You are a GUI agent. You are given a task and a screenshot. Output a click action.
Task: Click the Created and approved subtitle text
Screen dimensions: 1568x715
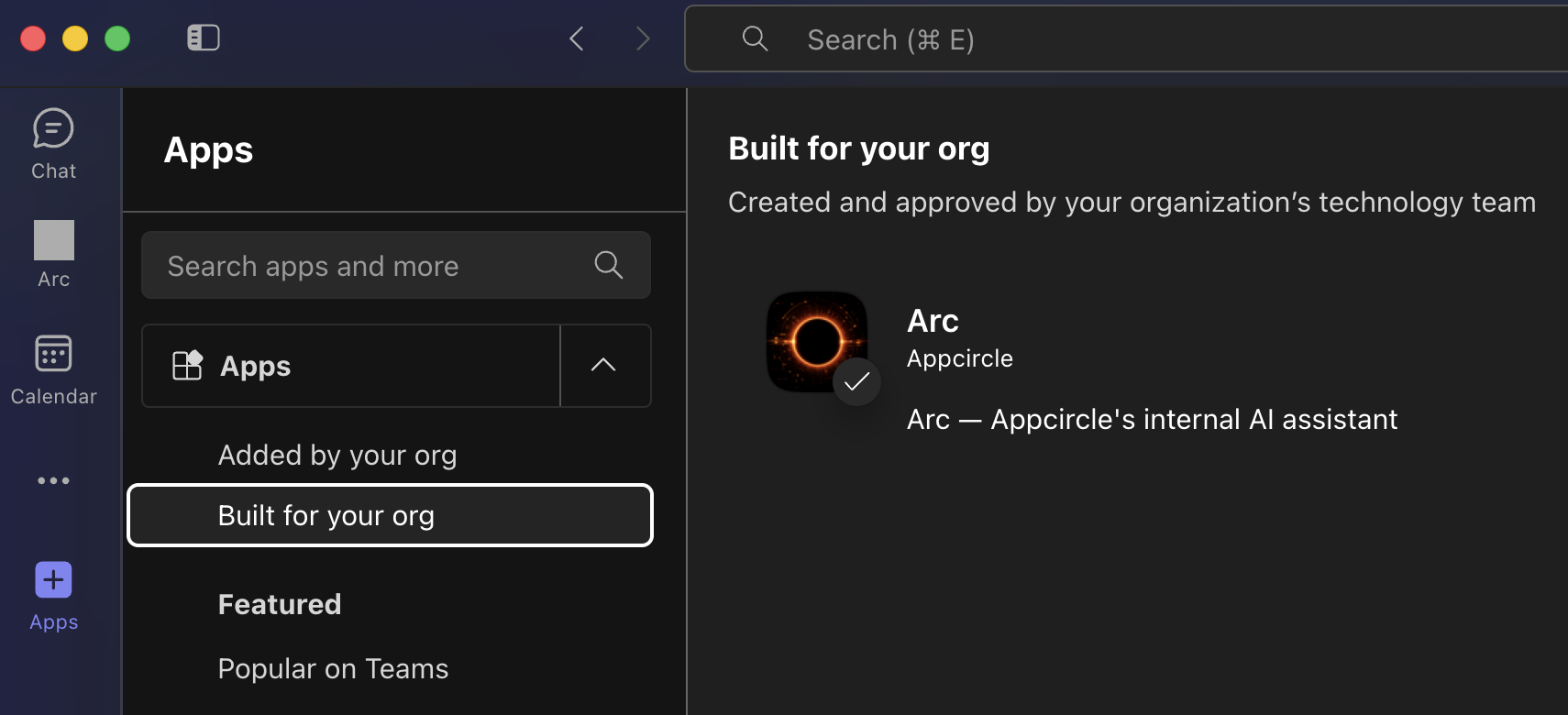tap(1132, 202)
